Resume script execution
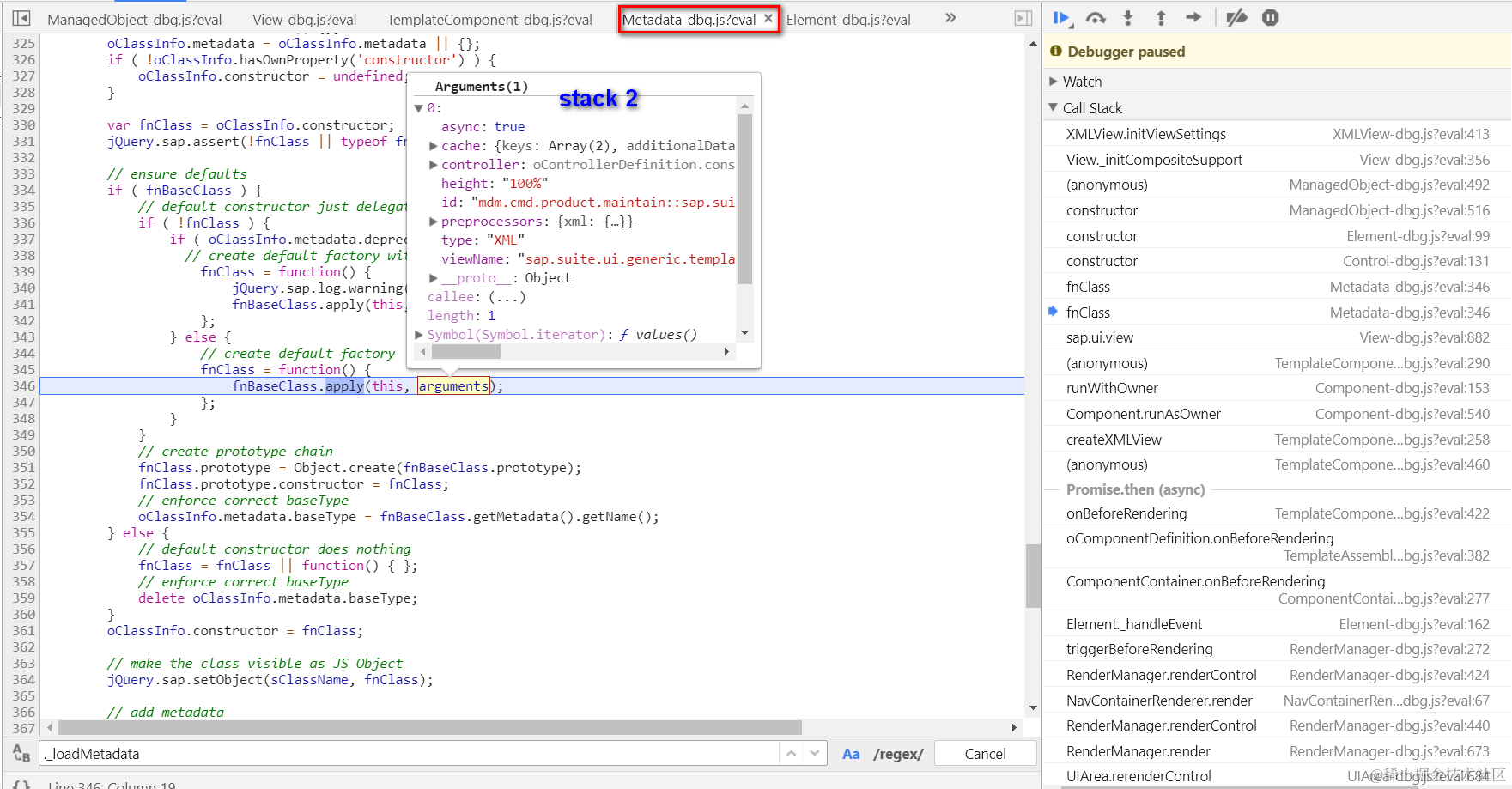Screen dimensions: 1512x789 1063,18
